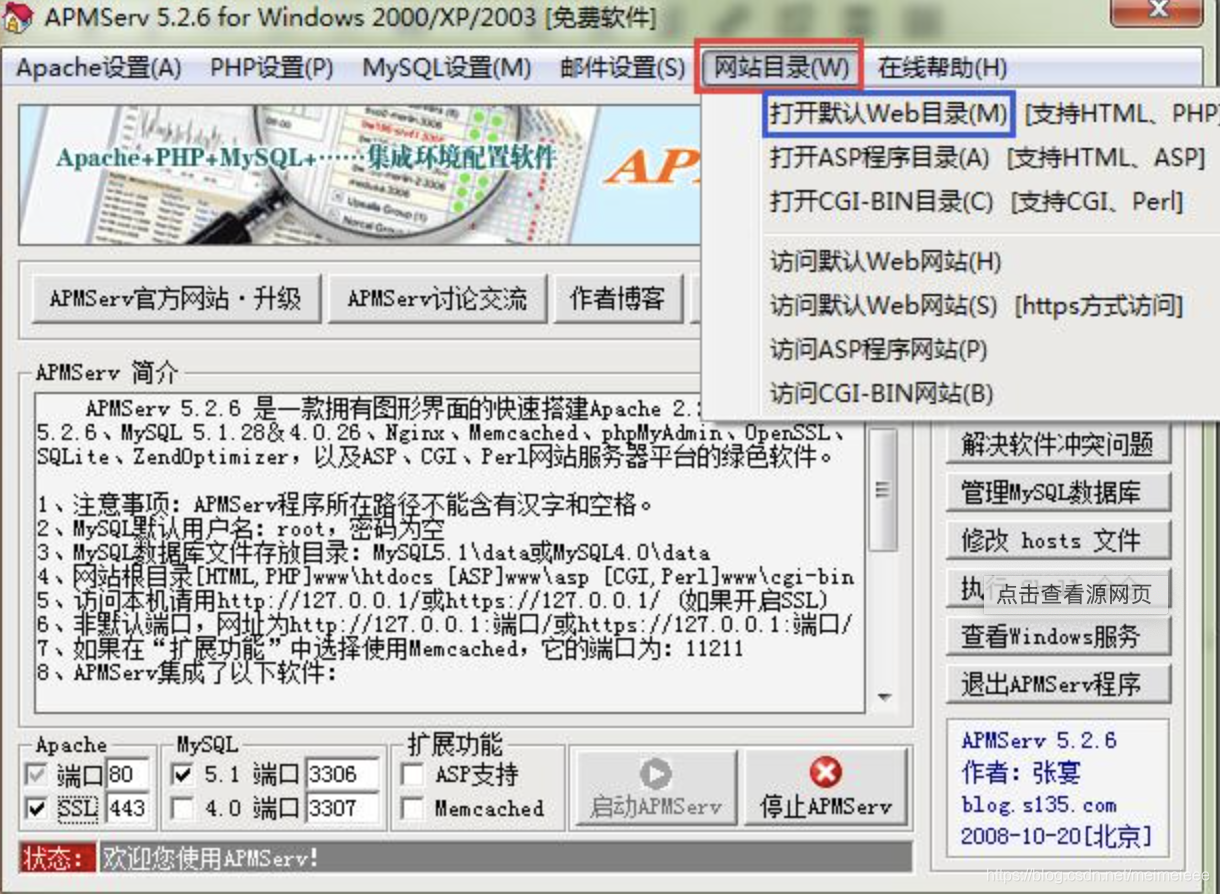Image resolution: width=1220 pixels, height=894 pixels.
Task: Click 修改 hosts 文件 button
Action: click(x=1058, y=541)
